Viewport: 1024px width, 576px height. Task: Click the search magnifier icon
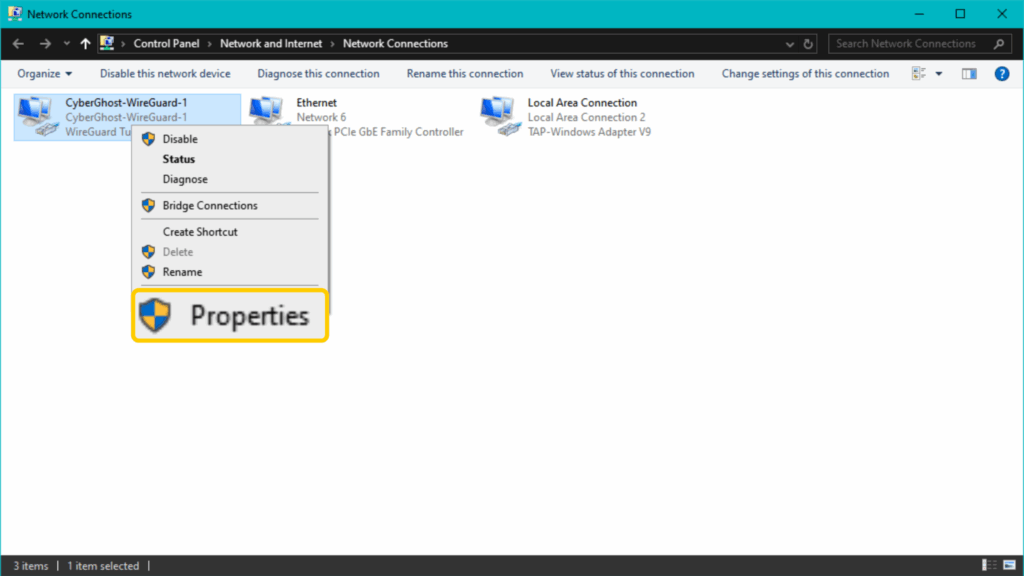[999, 44]
